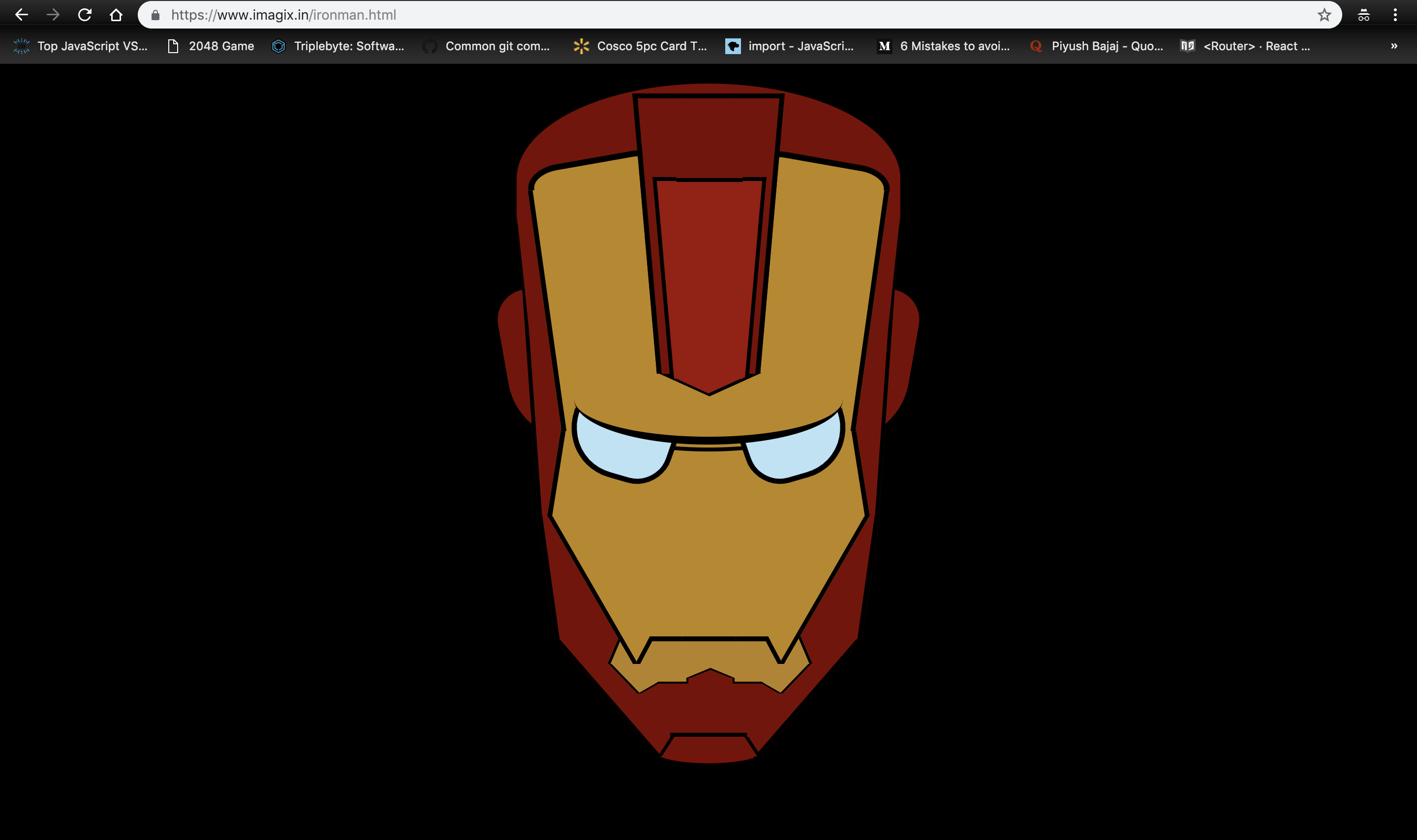Click the Iron Man mask image
The height and width of the screenshot is (840, 1417).
click(x=708, y=423)
